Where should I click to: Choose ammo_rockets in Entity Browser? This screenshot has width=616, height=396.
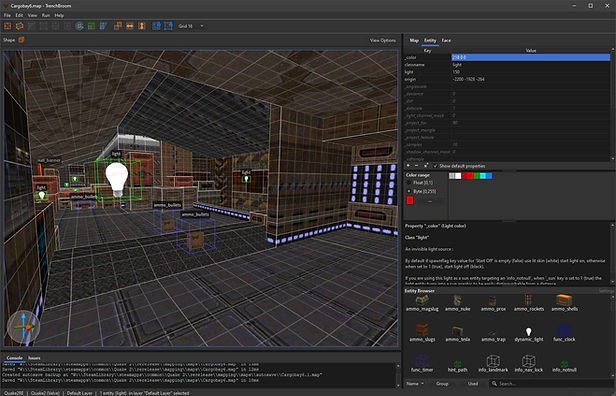tap(529, 304)
